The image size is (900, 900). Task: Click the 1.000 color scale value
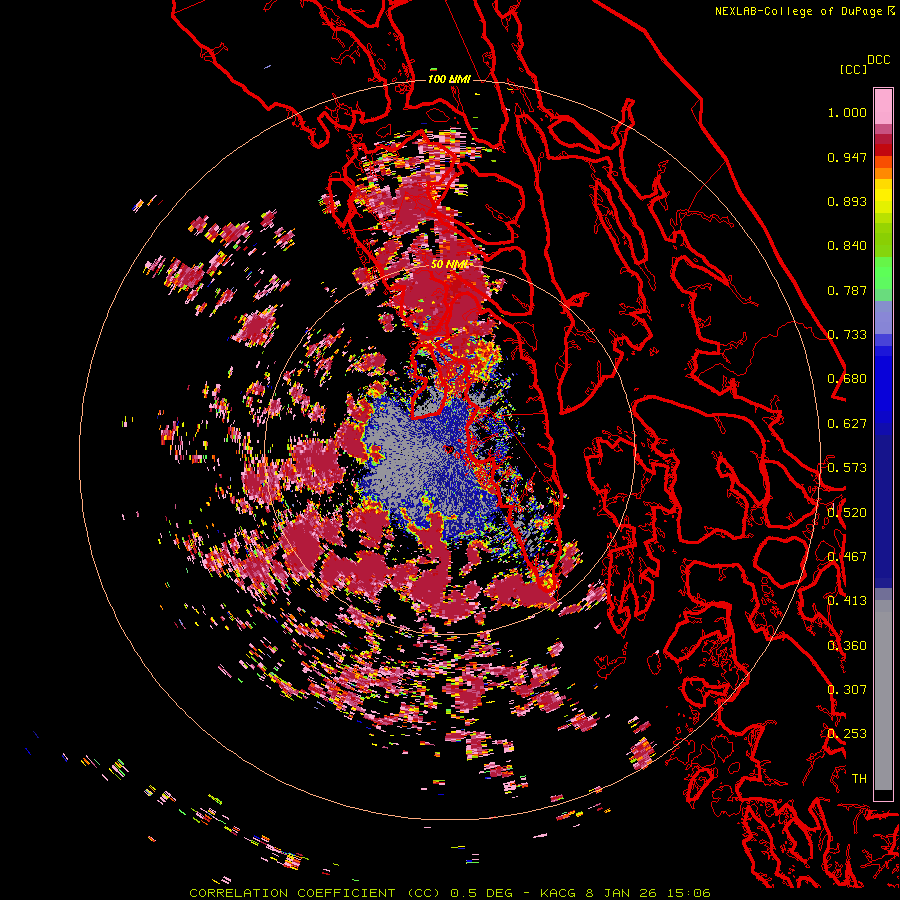pyautogui.click(x=847, y=112)
